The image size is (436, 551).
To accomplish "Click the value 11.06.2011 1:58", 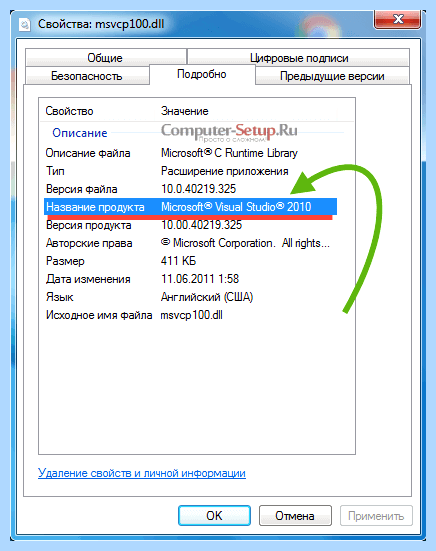I will click(200, 279).
